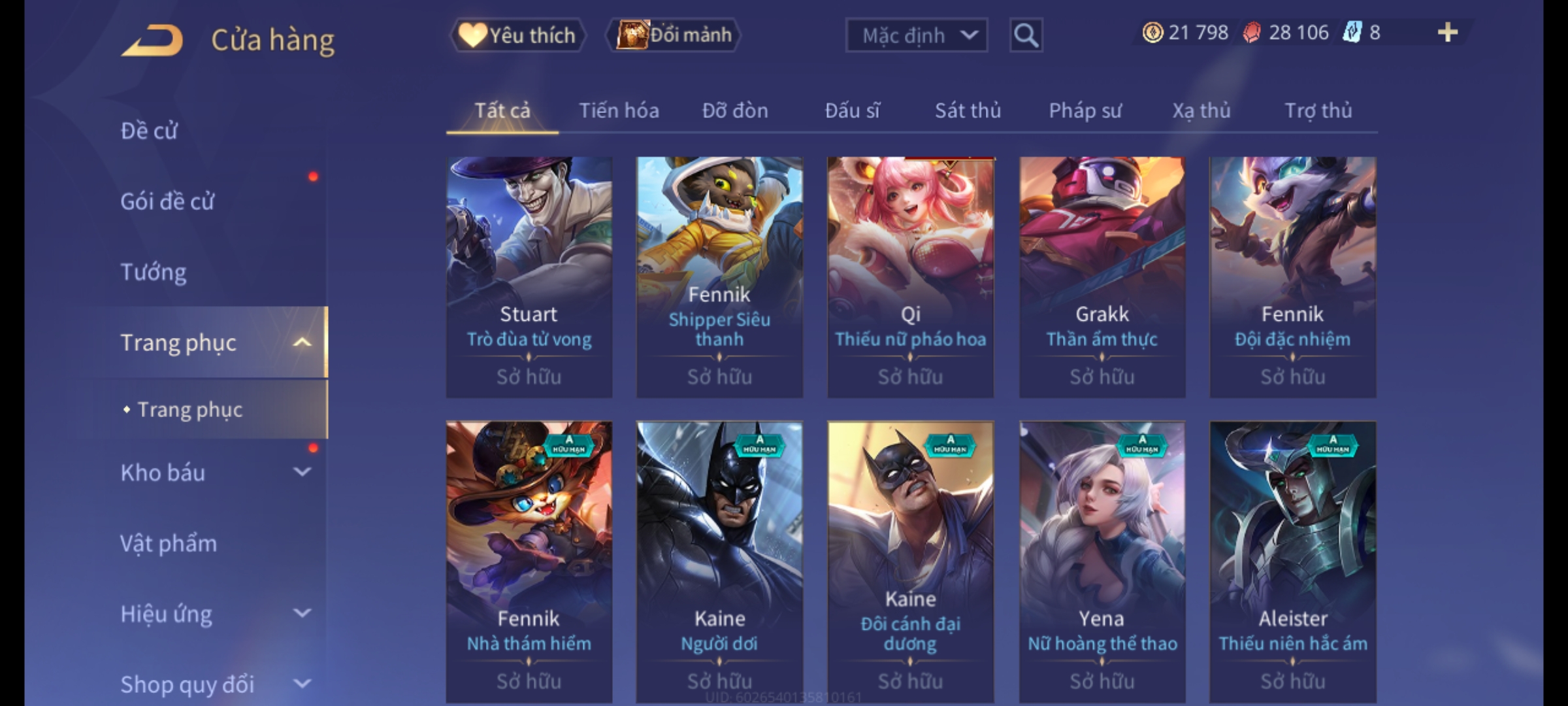Select Kaine Người dơi skin card
The height and width of the screenshot is (706, 1568).
tap(719, 562)
